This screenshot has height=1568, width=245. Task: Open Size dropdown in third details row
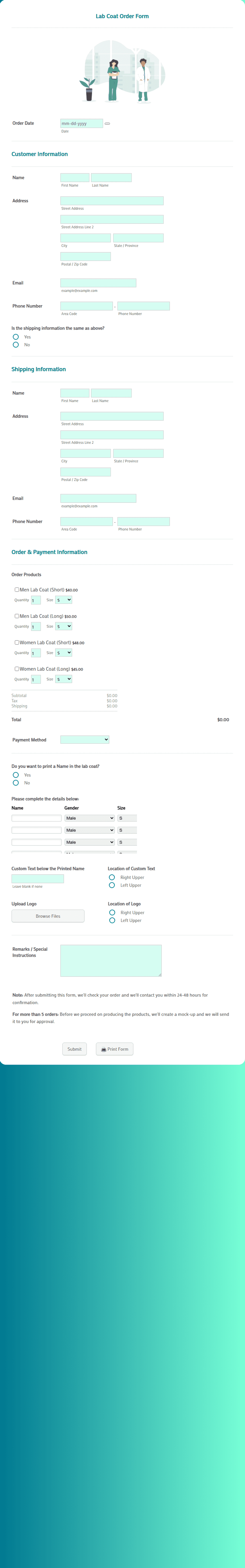pos(127,842)
